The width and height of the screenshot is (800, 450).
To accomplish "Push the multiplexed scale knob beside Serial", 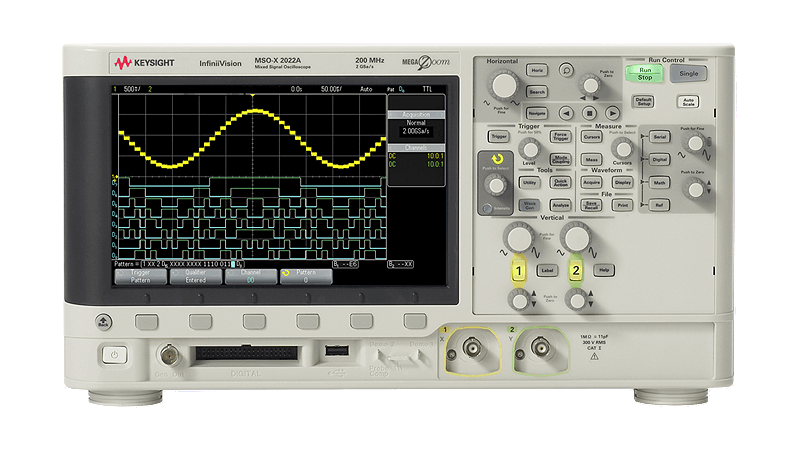I will point(695,144).
